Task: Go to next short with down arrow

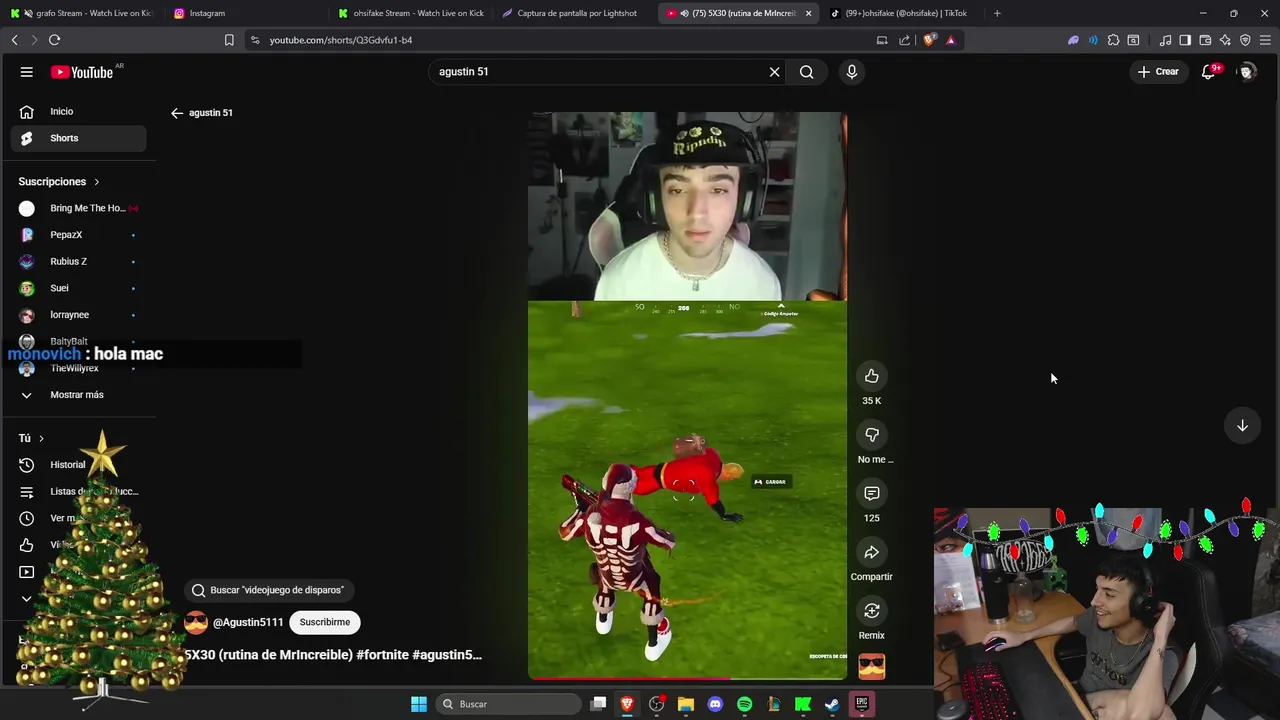Action: click(x=1242, y=426)
